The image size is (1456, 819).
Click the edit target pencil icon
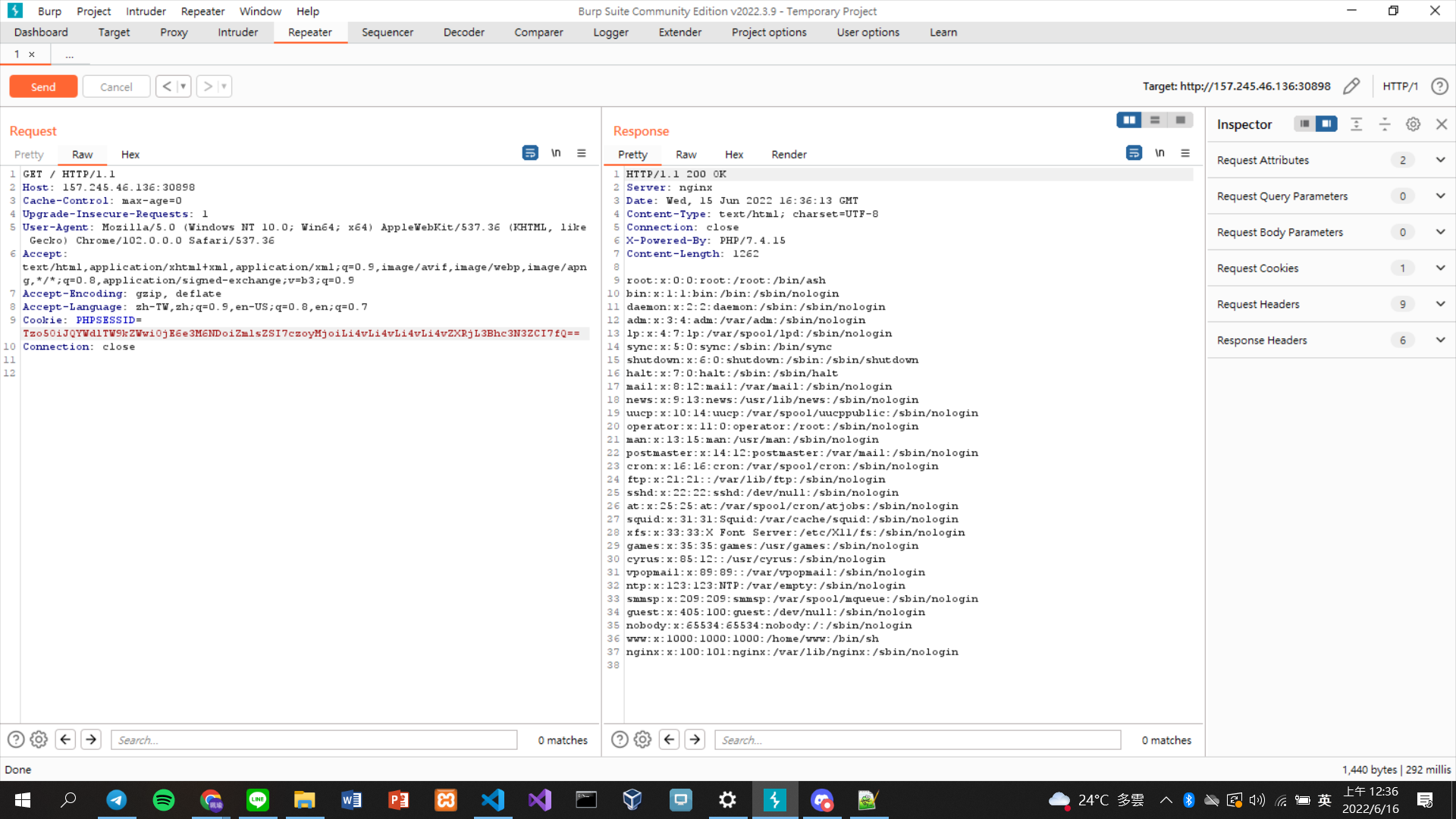pyautogui.click(x=1351, y=86)
